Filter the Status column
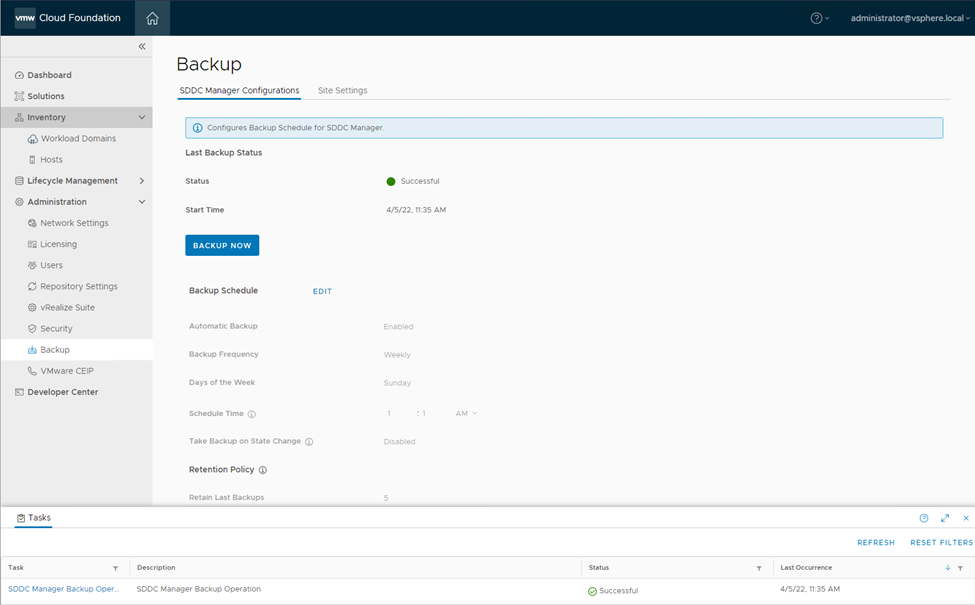The height and width of the screenshot is (605, 975). click(759, 568)
